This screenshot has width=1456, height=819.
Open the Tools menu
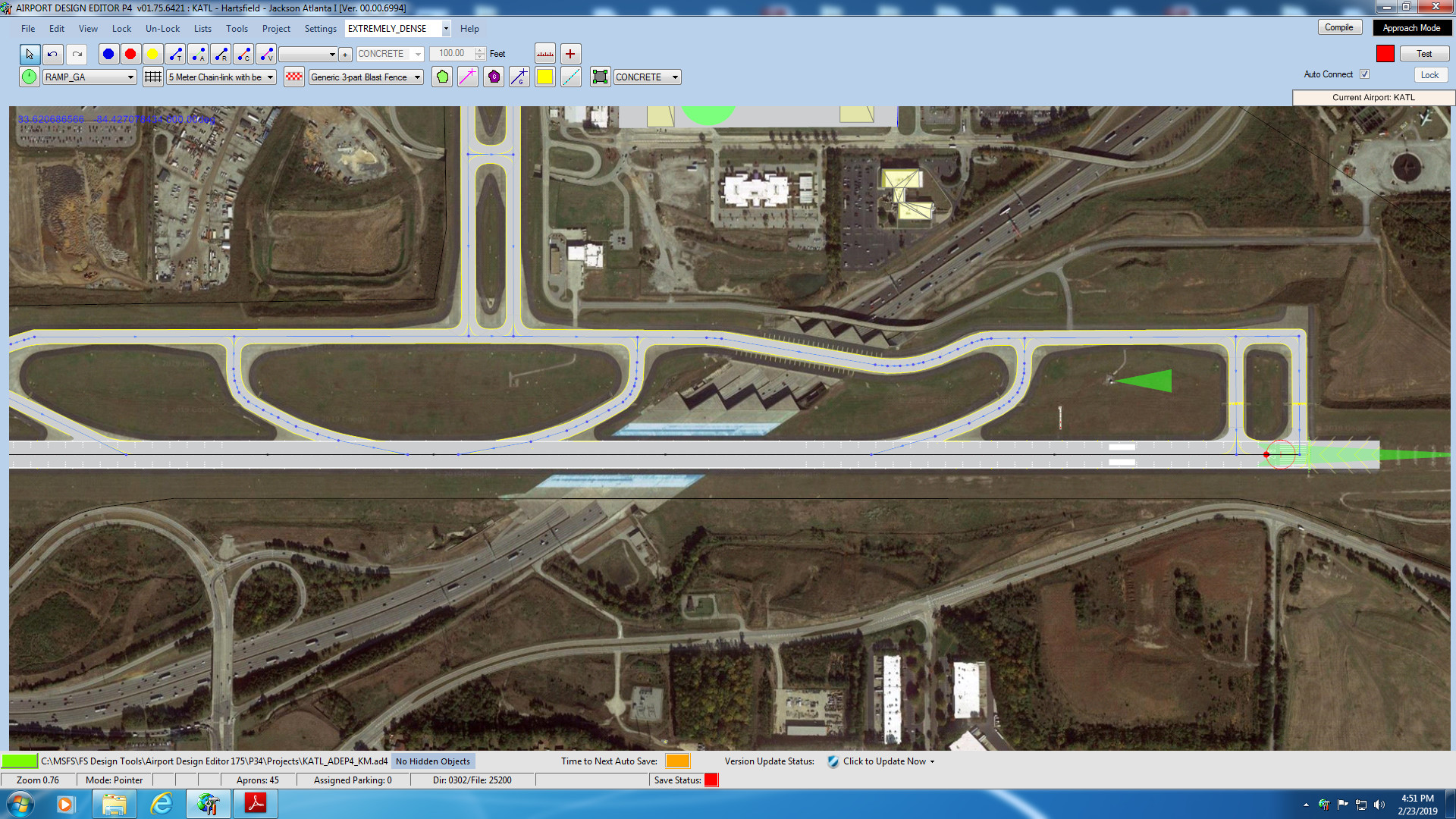[237, 29]
